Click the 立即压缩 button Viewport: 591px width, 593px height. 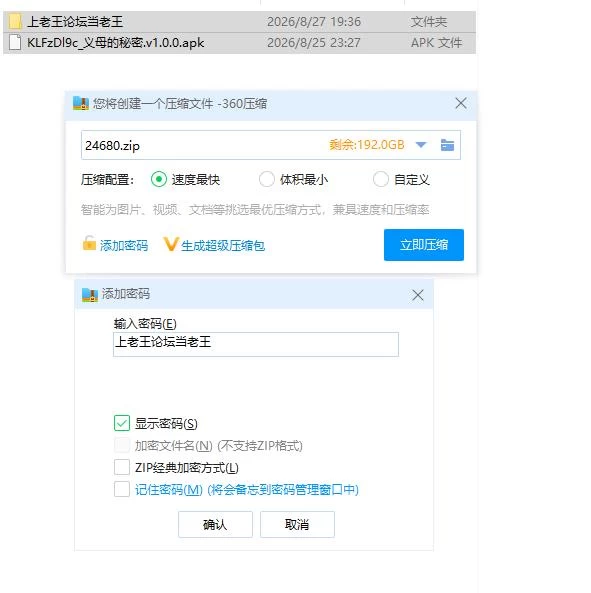(x=424, y=245)
